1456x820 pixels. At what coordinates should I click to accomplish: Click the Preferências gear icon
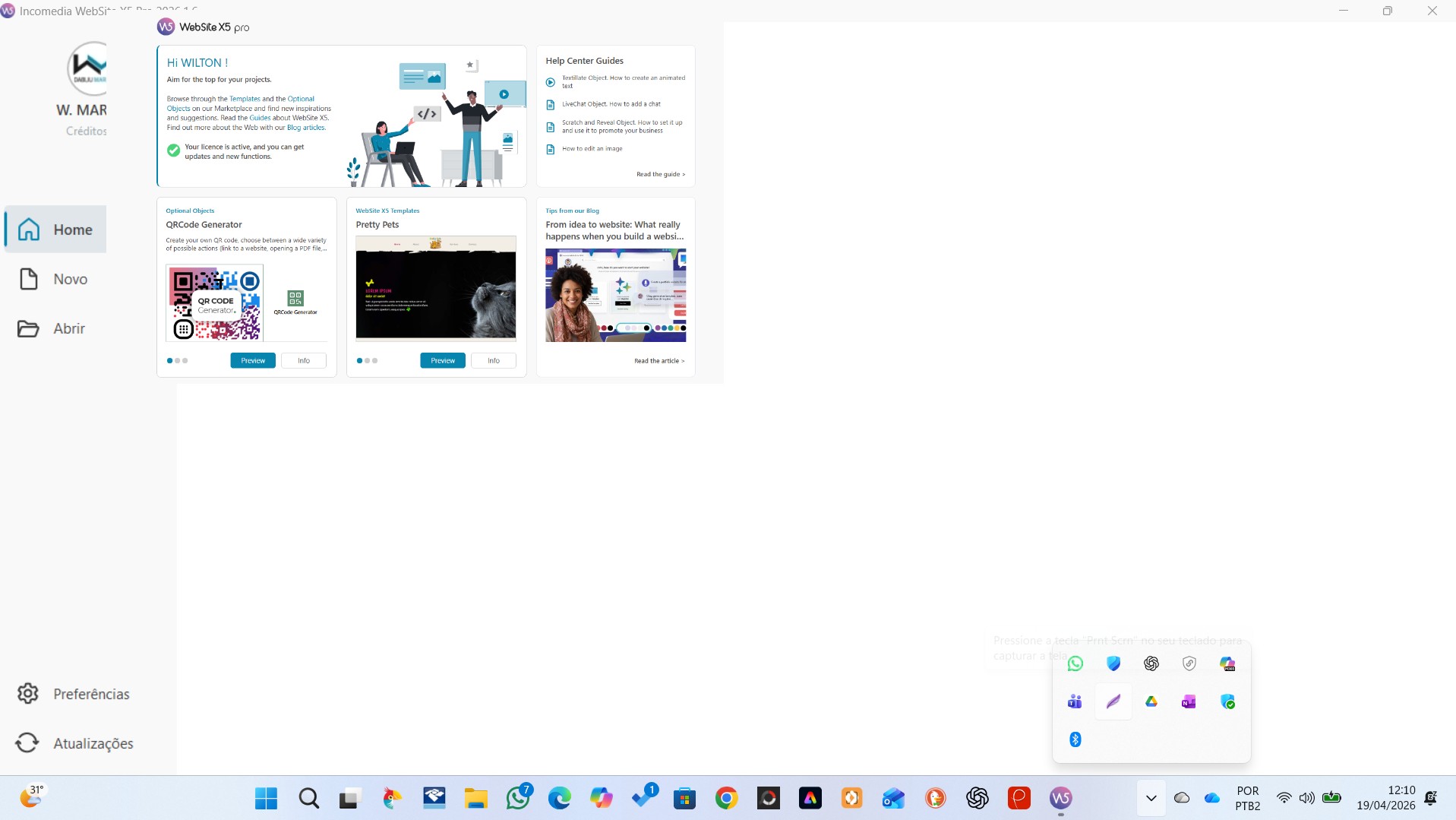click(x=28, y=693)
